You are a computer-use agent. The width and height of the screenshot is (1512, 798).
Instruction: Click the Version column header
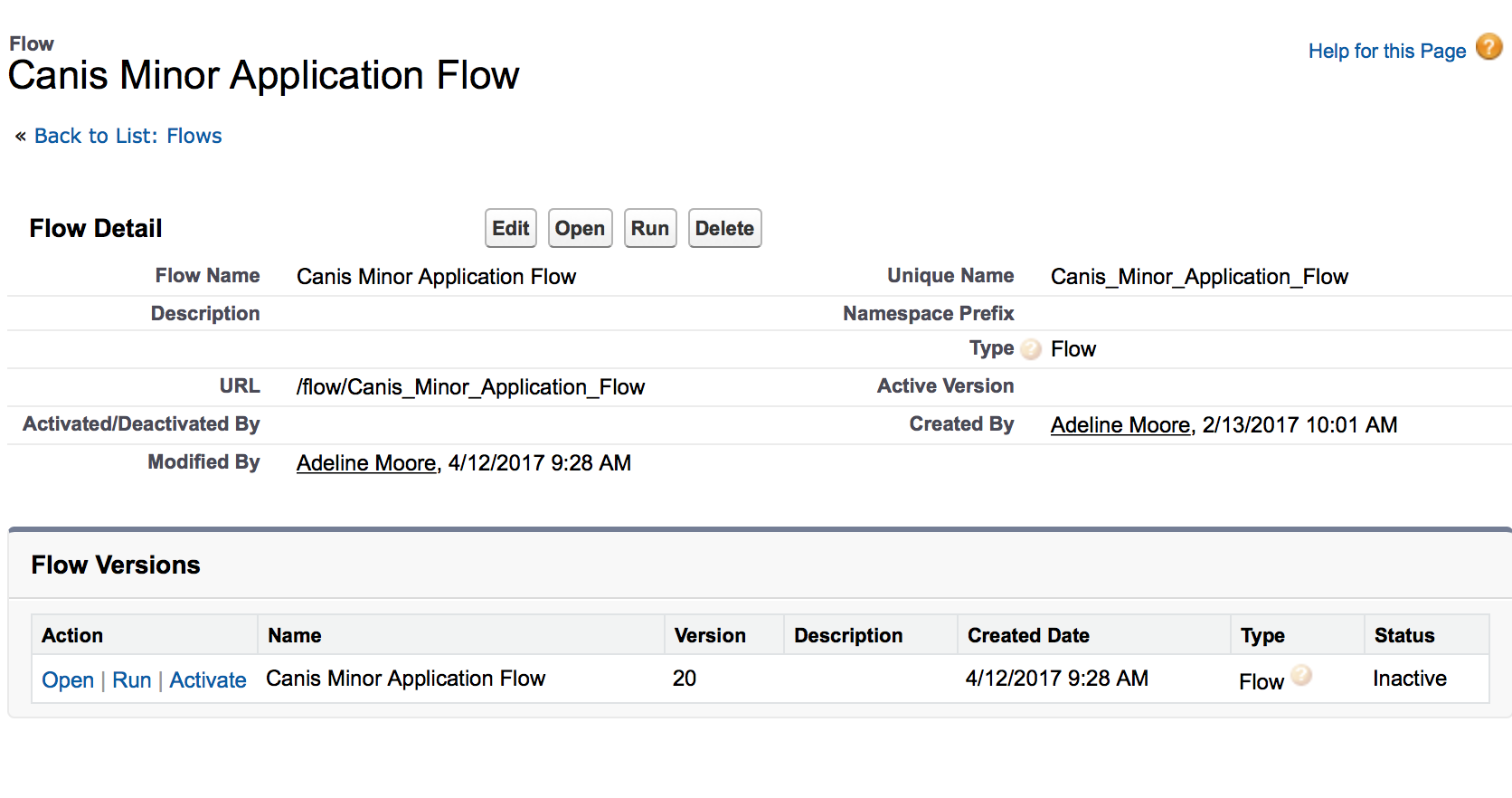710,635
